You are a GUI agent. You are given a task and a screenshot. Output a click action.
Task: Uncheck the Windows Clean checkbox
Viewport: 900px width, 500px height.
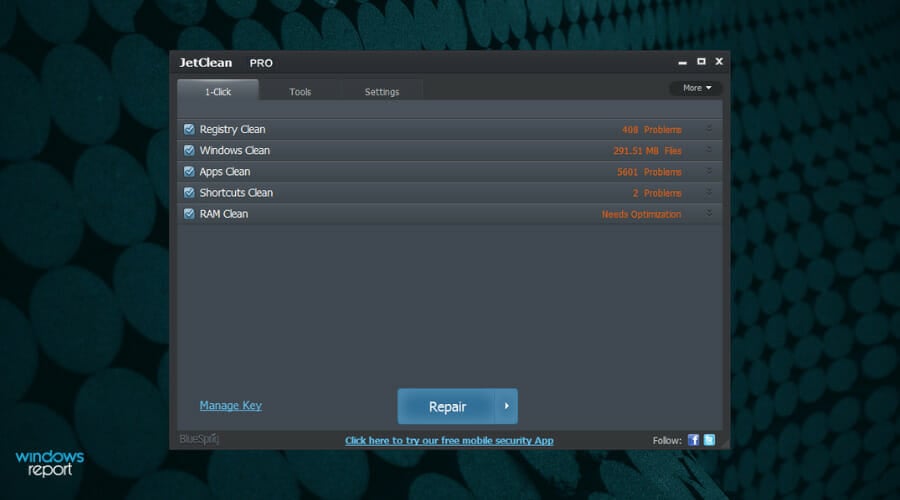[x=189, y=150]
